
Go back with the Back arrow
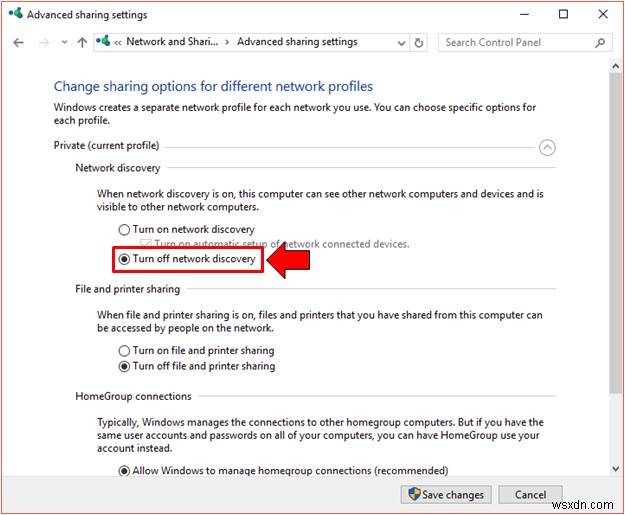18,42
